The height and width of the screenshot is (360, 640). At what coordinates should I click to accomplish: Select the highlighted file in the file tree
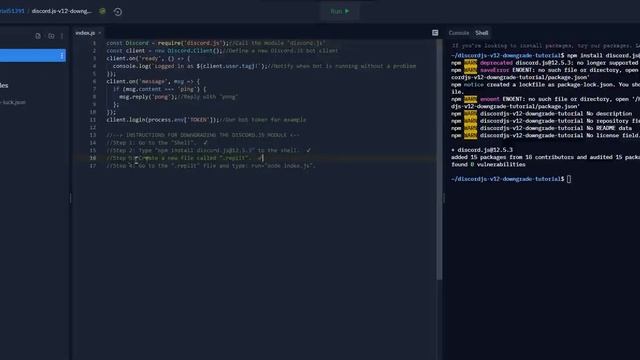click(x=33, y=56)
